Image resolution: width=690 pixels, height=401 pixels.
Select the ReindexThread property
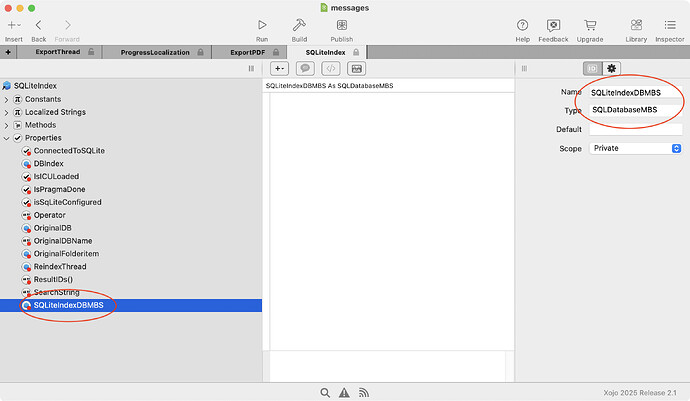point(131,266)
